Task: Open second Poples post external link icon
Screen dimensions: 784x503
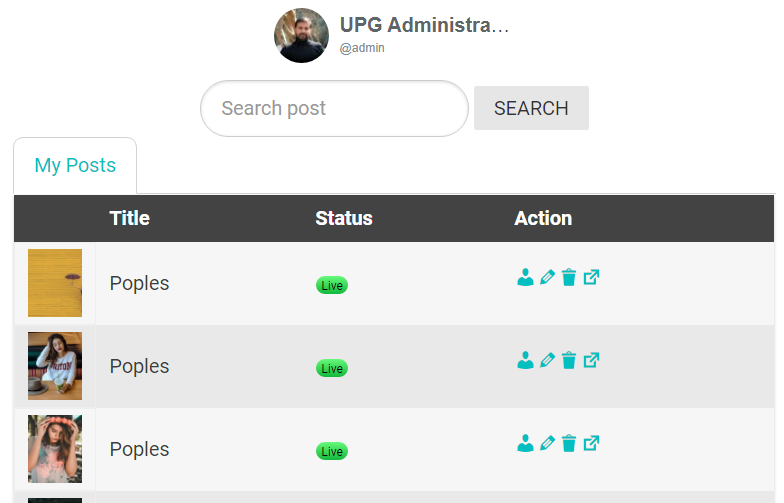Action: (591, 360)
